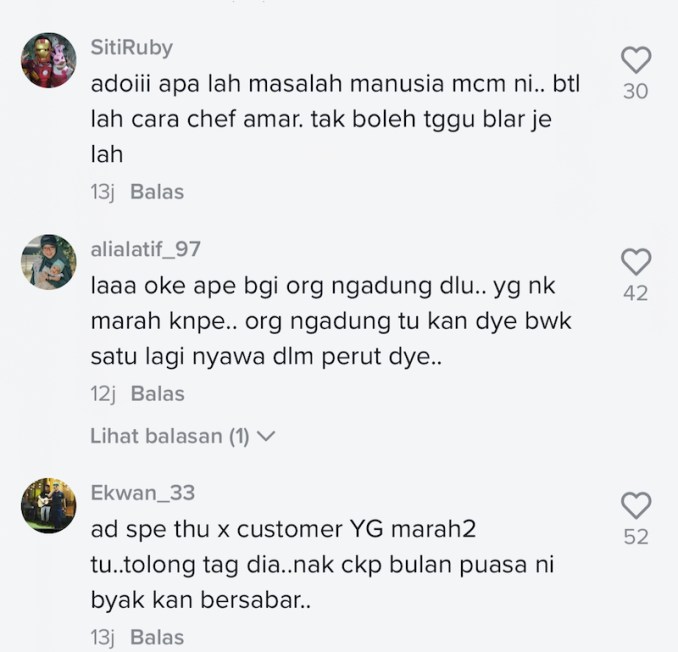Image resolution: width=678 pixels, height=652 pixels.
Task: Tap heart icon on alialatif_97's comment
Action: pos(636,262)
